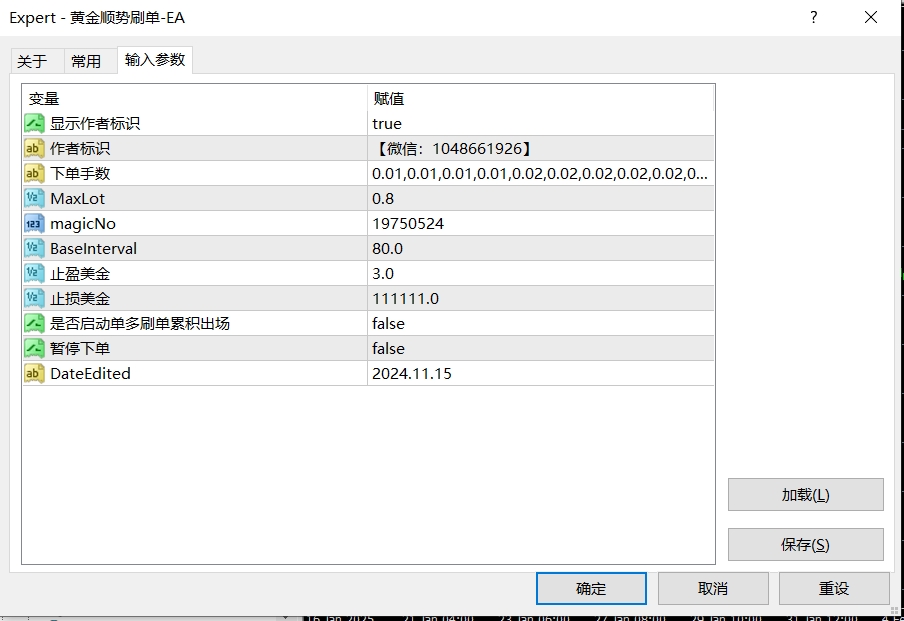Open the 常用 tab
The image size is (904, 621).
click(86, 61)
